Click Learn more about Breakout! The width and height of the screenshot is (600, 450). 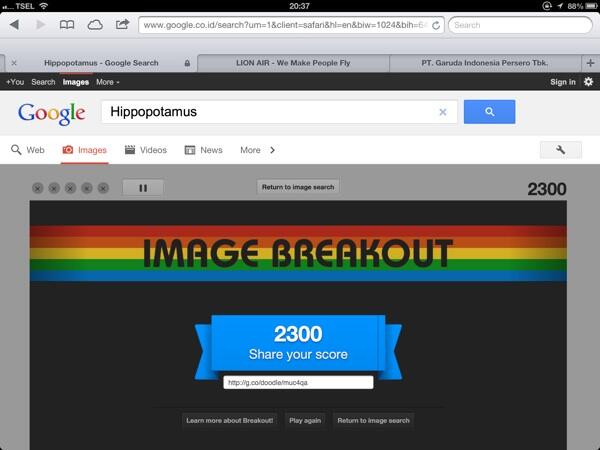click(230, 421)
